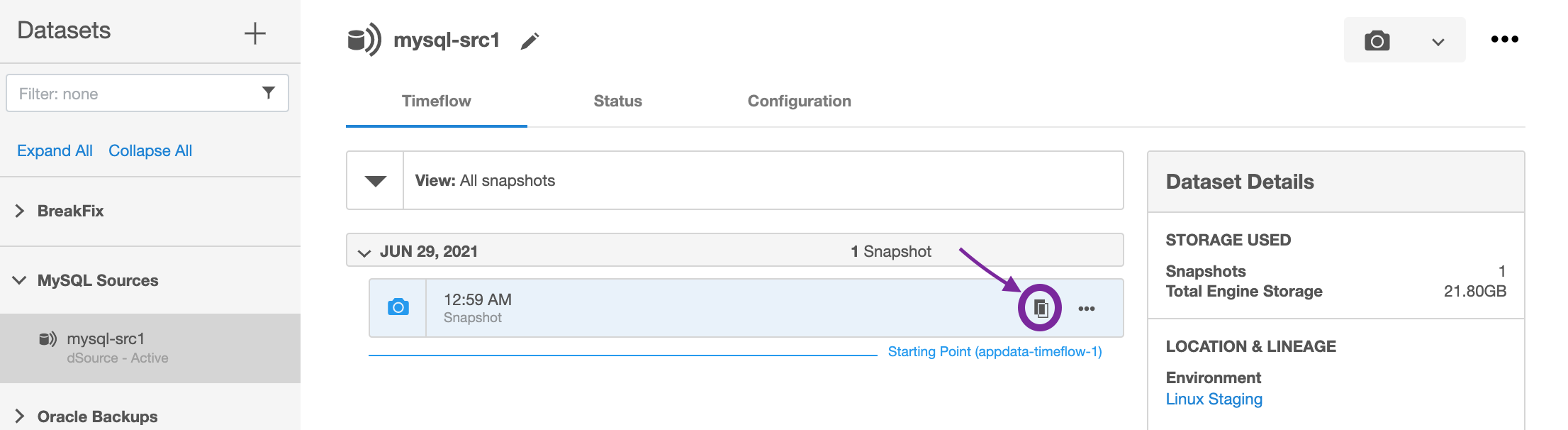
Task: Switch to the Status tab
Action: (617, 101)
